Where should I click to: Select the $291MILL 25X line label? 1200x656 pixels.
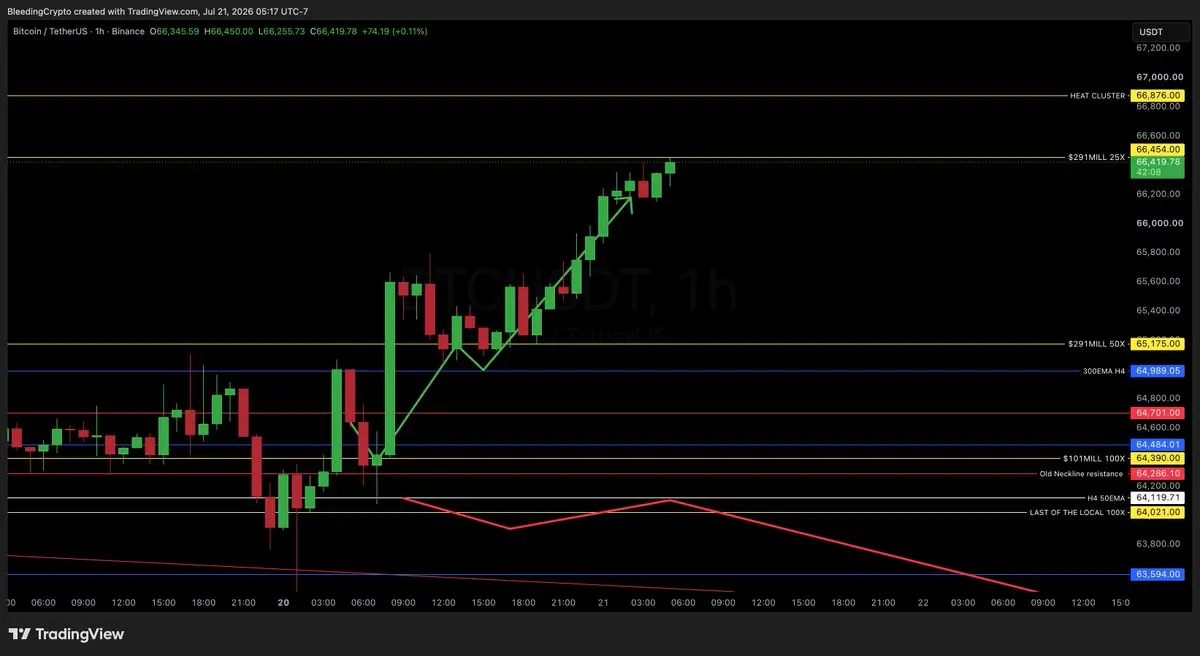(x=1096, y=157)
